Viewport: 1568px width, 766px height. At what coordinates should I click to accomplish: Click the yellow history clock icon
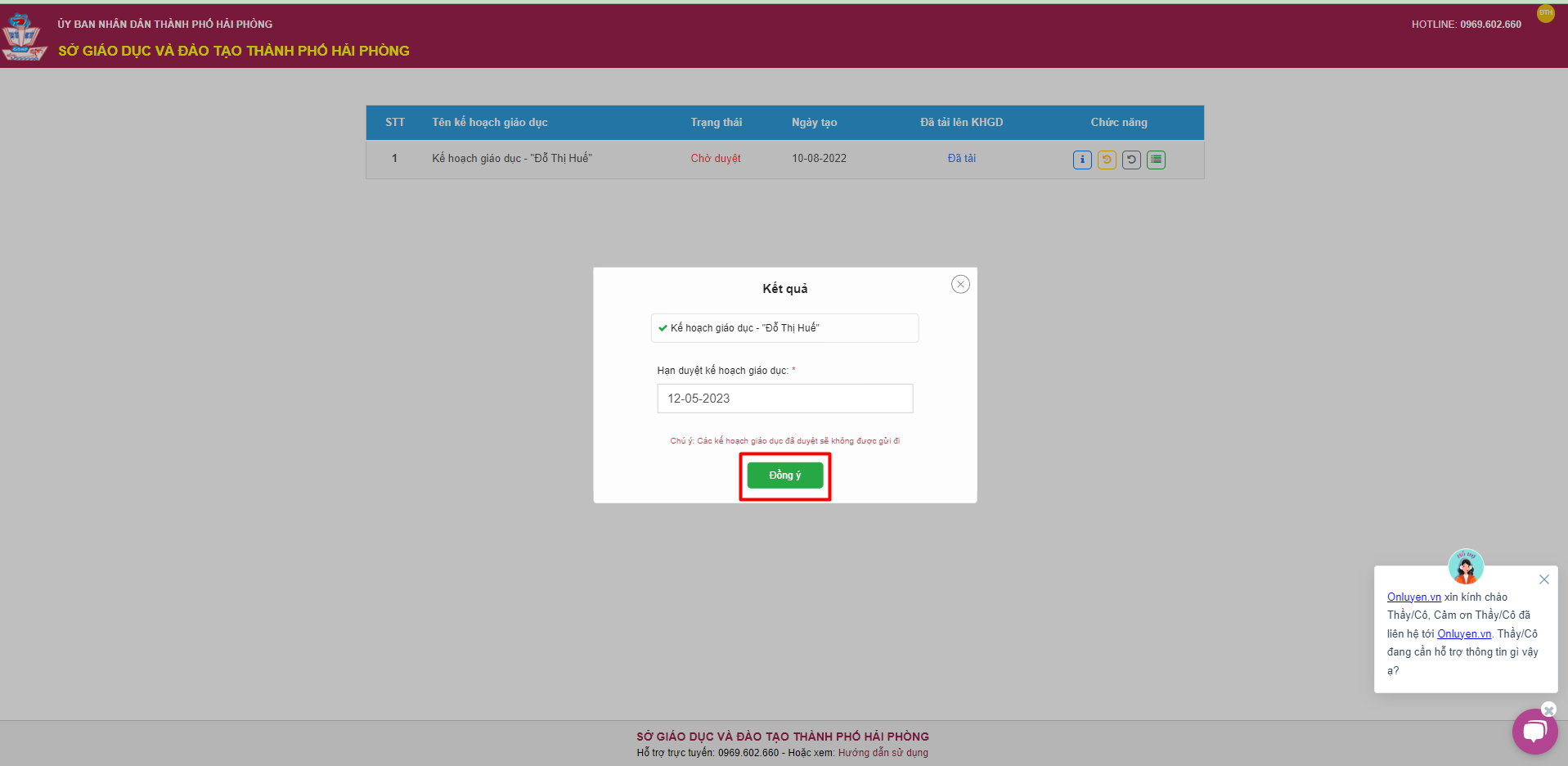point(1106,160)
